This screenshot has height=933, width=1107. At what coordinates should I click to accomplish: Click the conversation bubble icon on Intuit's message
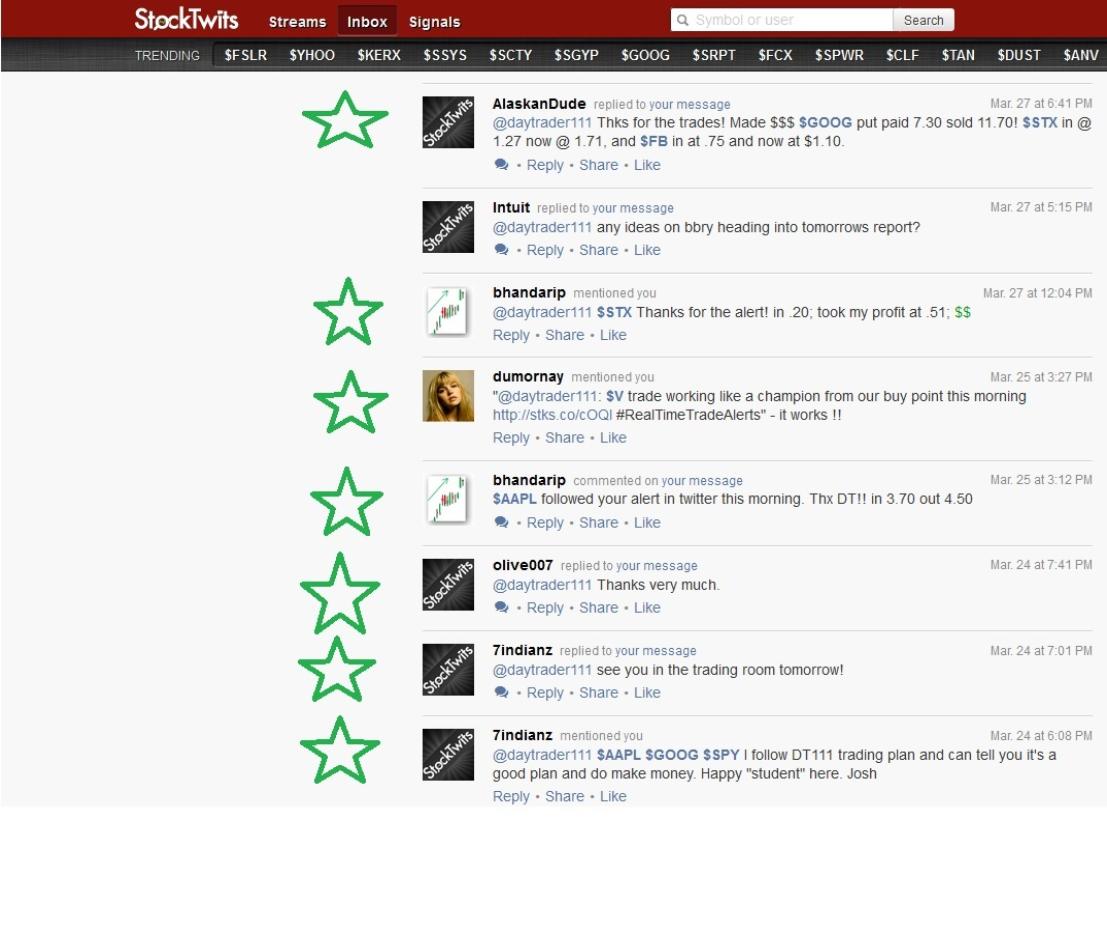tap(502, 250)
